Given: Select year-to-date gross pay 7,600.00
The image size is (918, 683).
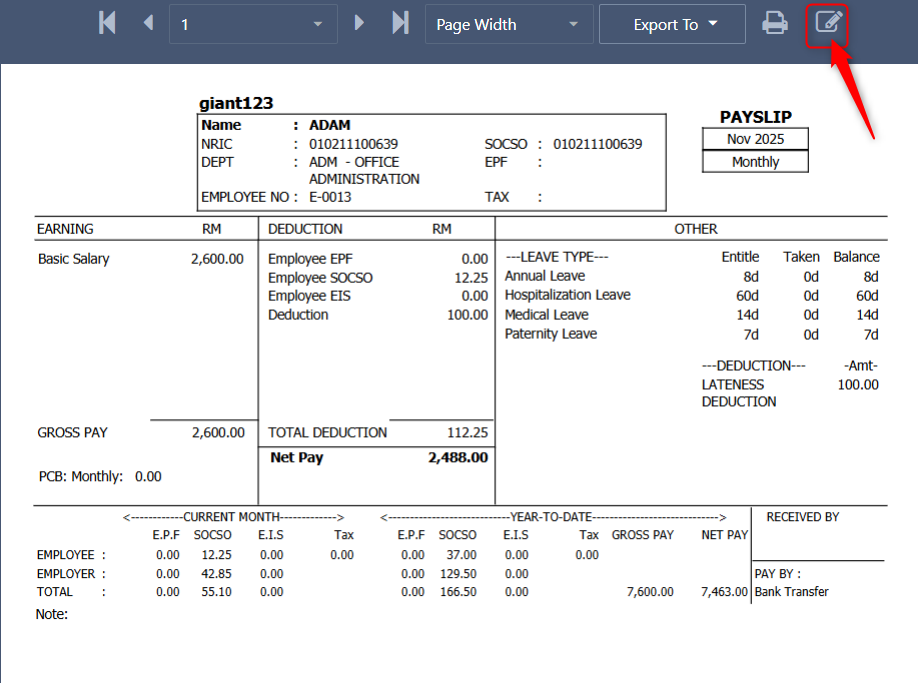Looking at the screenshot, I should pyautogui.click(x=650, y=592).
